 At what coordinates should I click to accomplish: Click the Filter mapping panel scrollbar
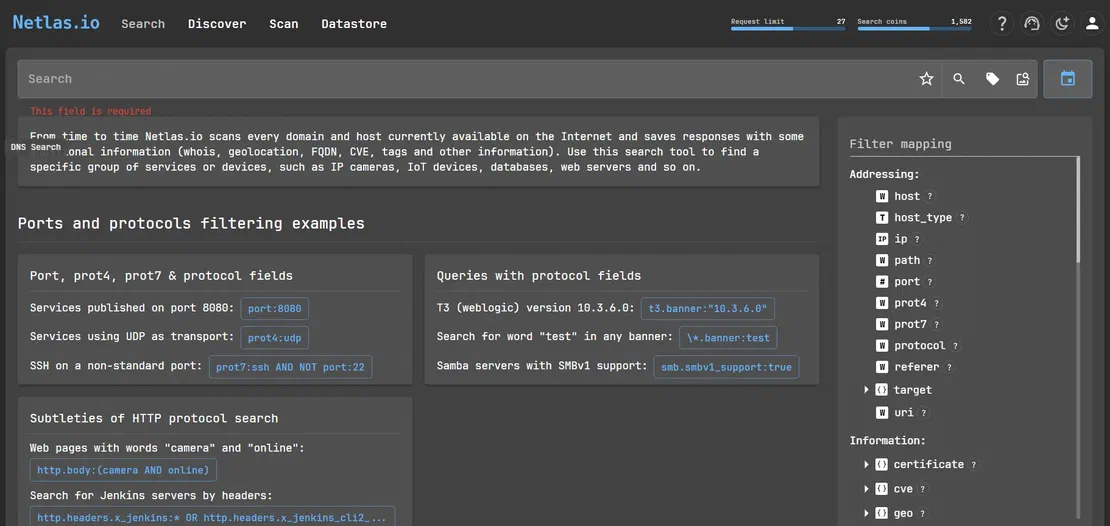[x=1078, y=209]
